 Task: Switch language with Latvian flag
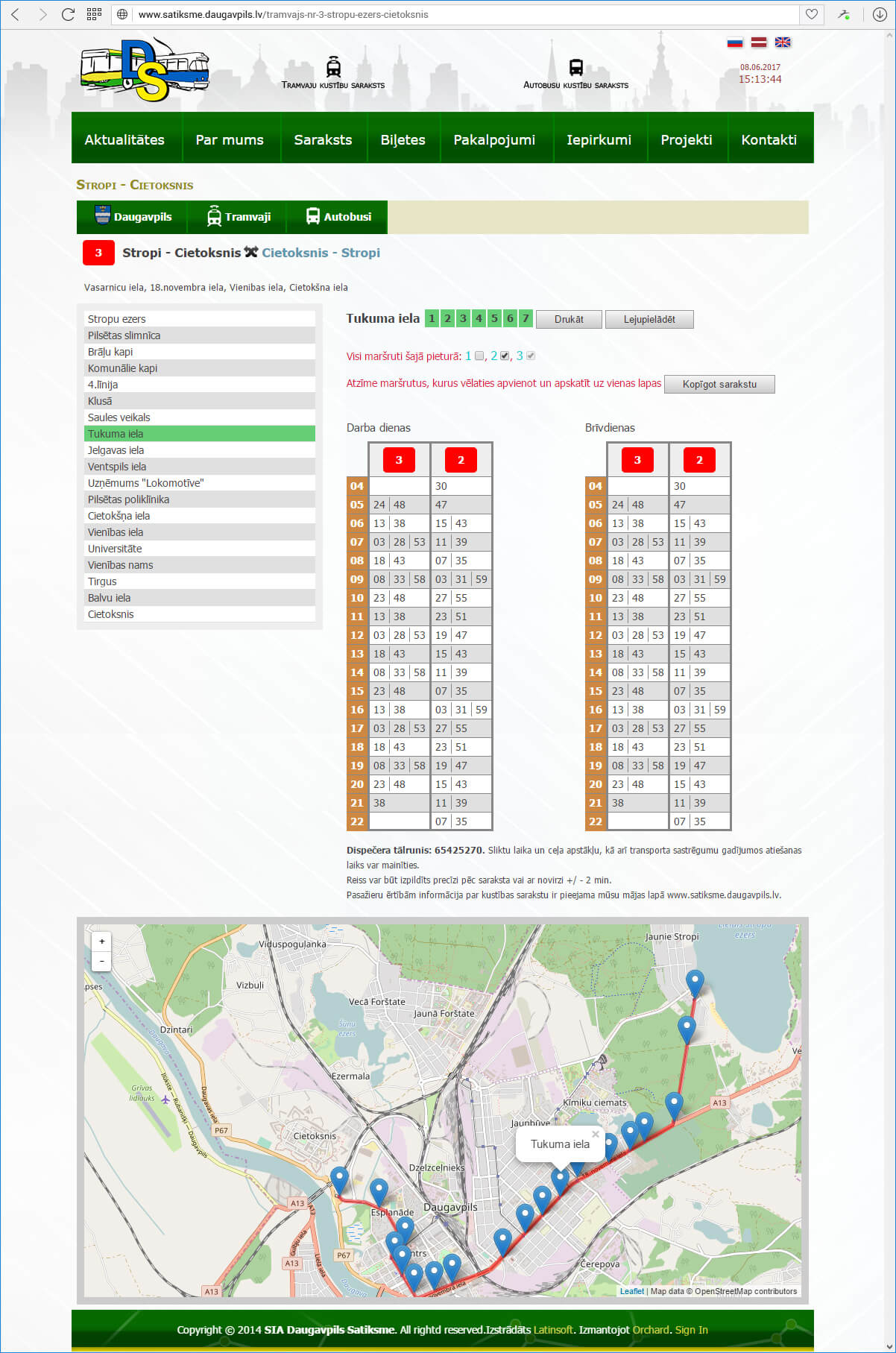point(759,42)
